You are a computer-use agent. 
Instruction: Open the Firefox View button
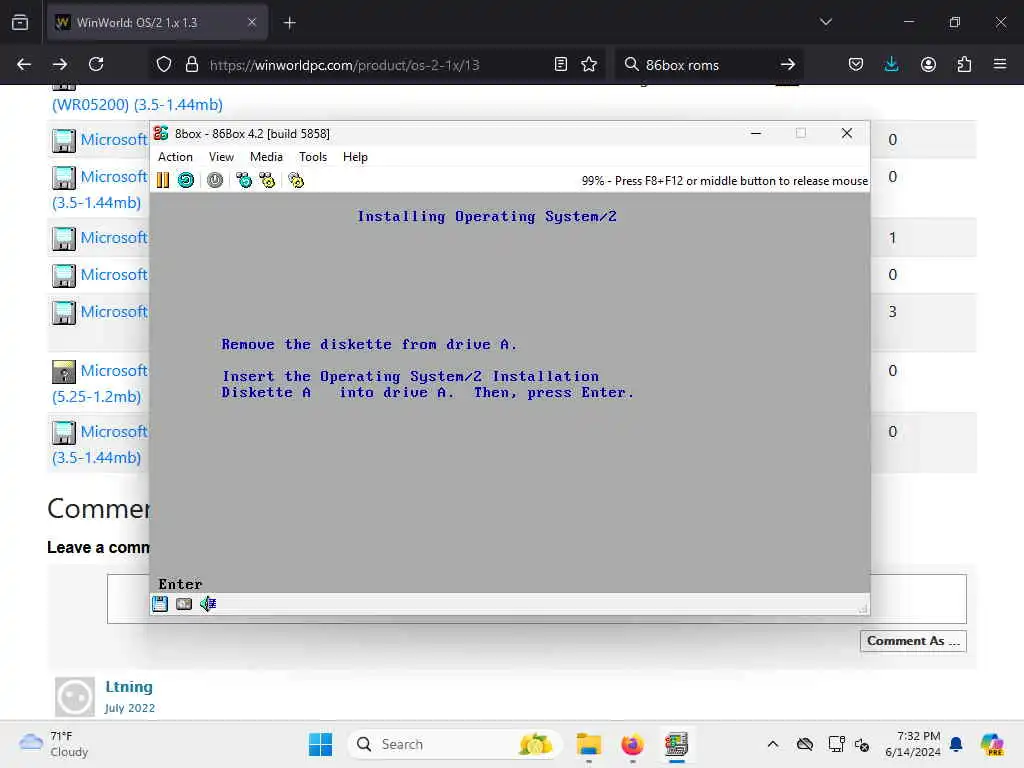point(20,23)
